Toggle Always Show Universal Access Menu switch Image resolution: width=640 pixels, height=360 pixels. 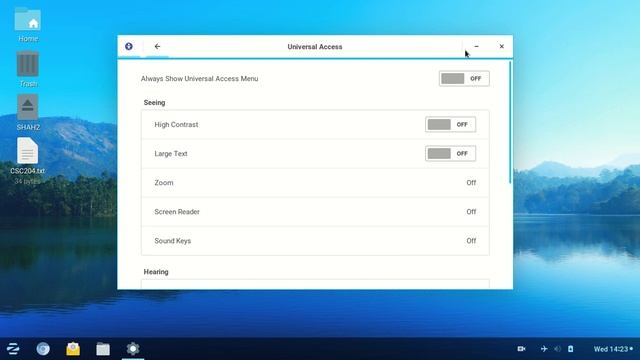click(464, 78)
